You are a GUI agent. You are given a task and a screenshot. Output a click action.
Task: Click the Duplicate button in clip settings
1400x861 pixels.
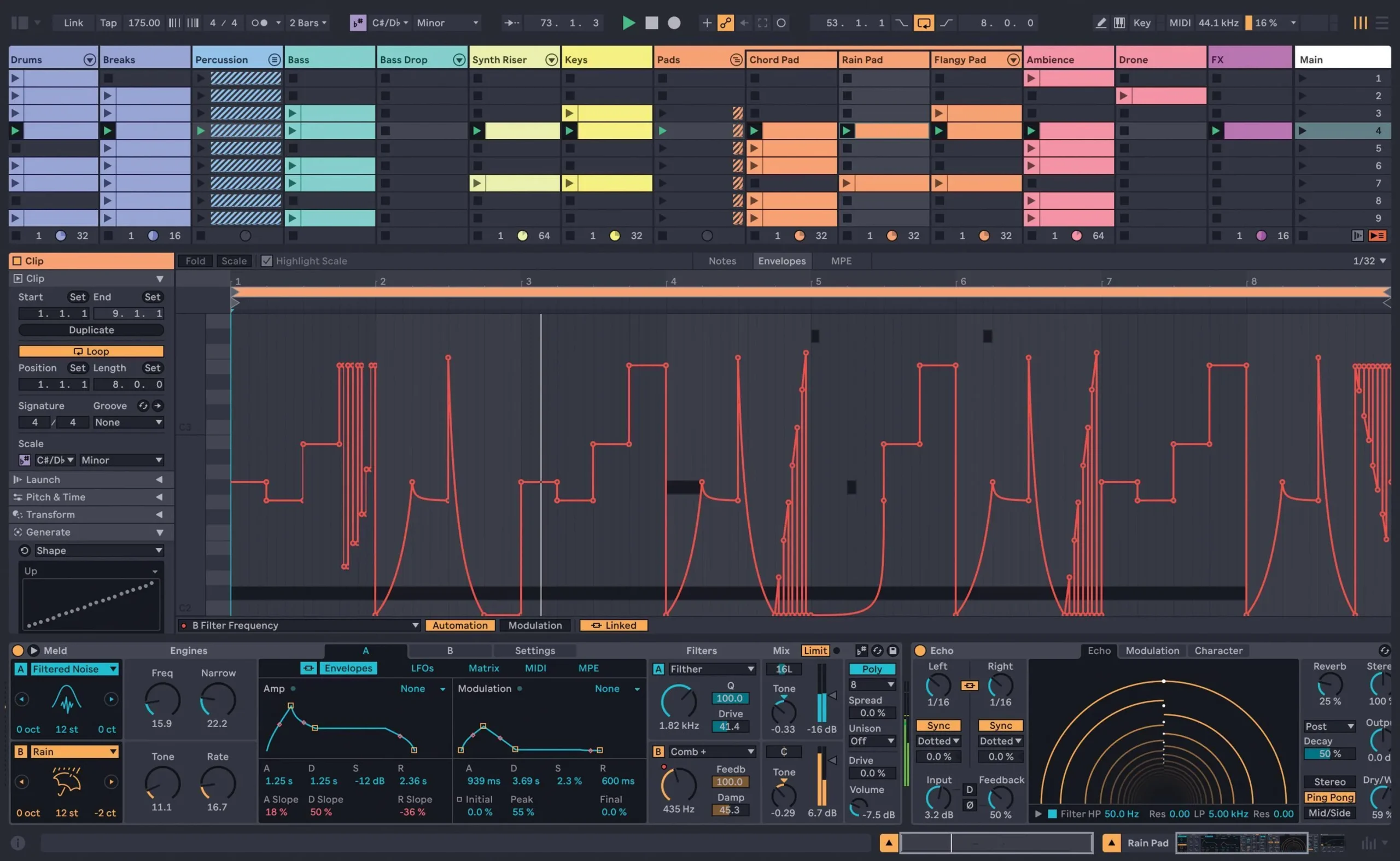click(x=90, y=330)
